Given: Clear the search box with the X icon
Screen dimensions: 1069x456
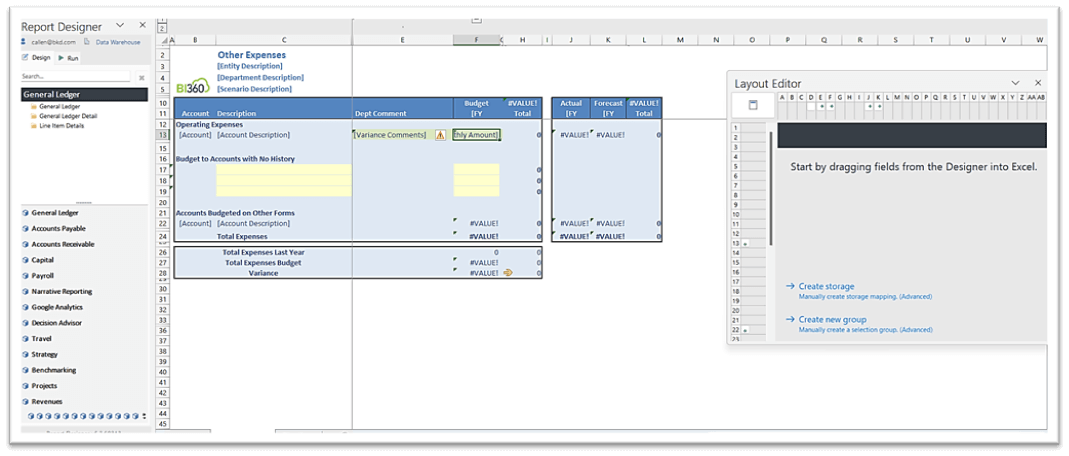Looking at the screenshot, I should click(141, 77).
